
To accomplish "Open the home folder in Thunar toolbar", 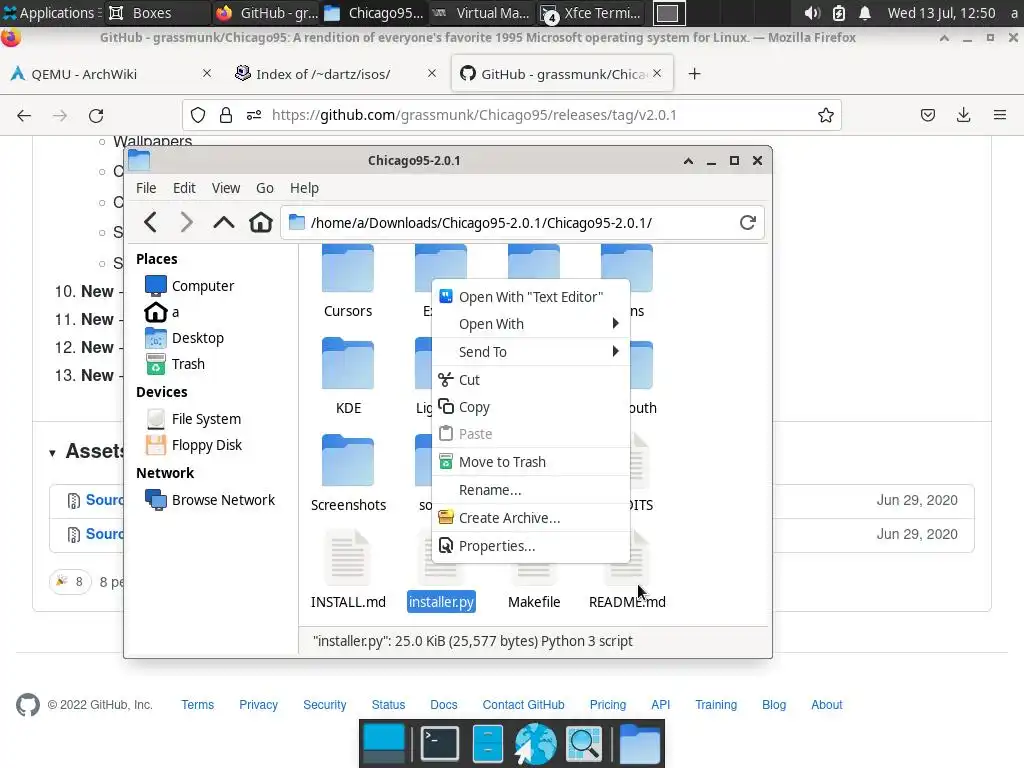I will click(261, 223).
